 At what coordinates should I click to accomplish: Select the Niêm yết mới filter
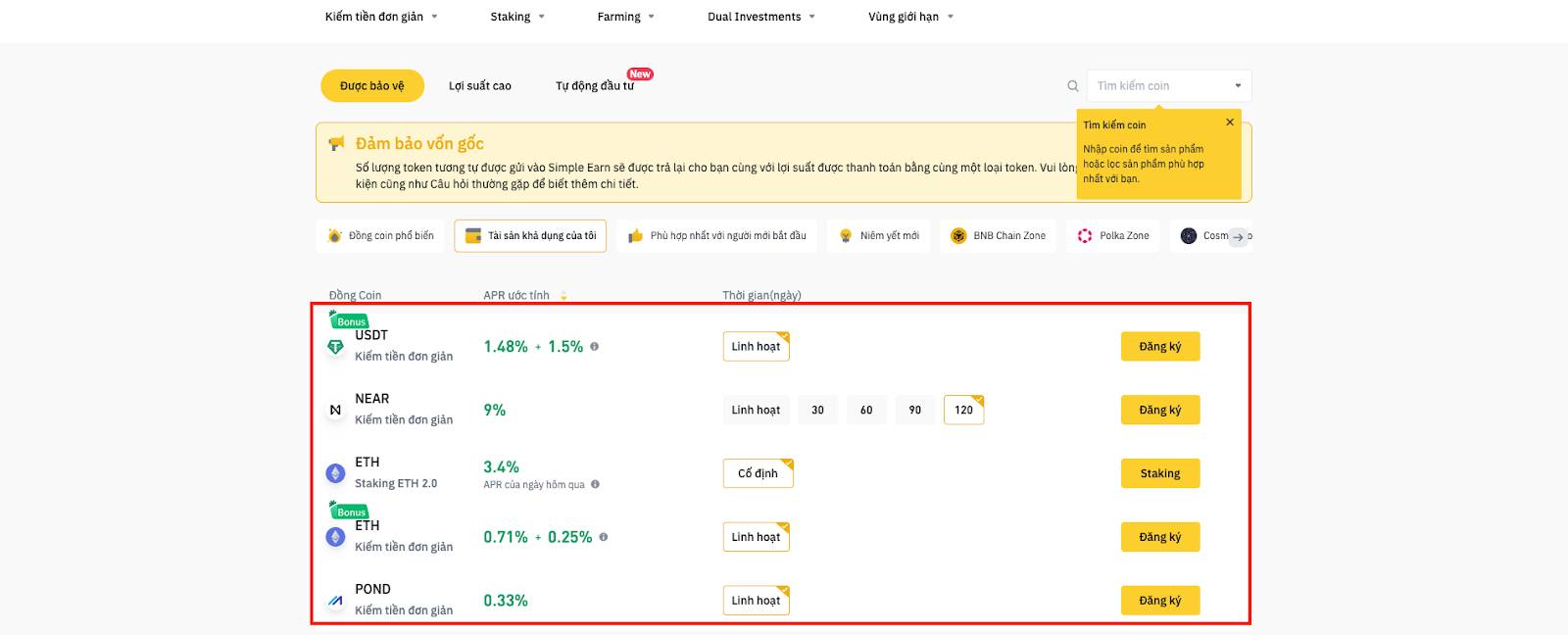[879, 236]
